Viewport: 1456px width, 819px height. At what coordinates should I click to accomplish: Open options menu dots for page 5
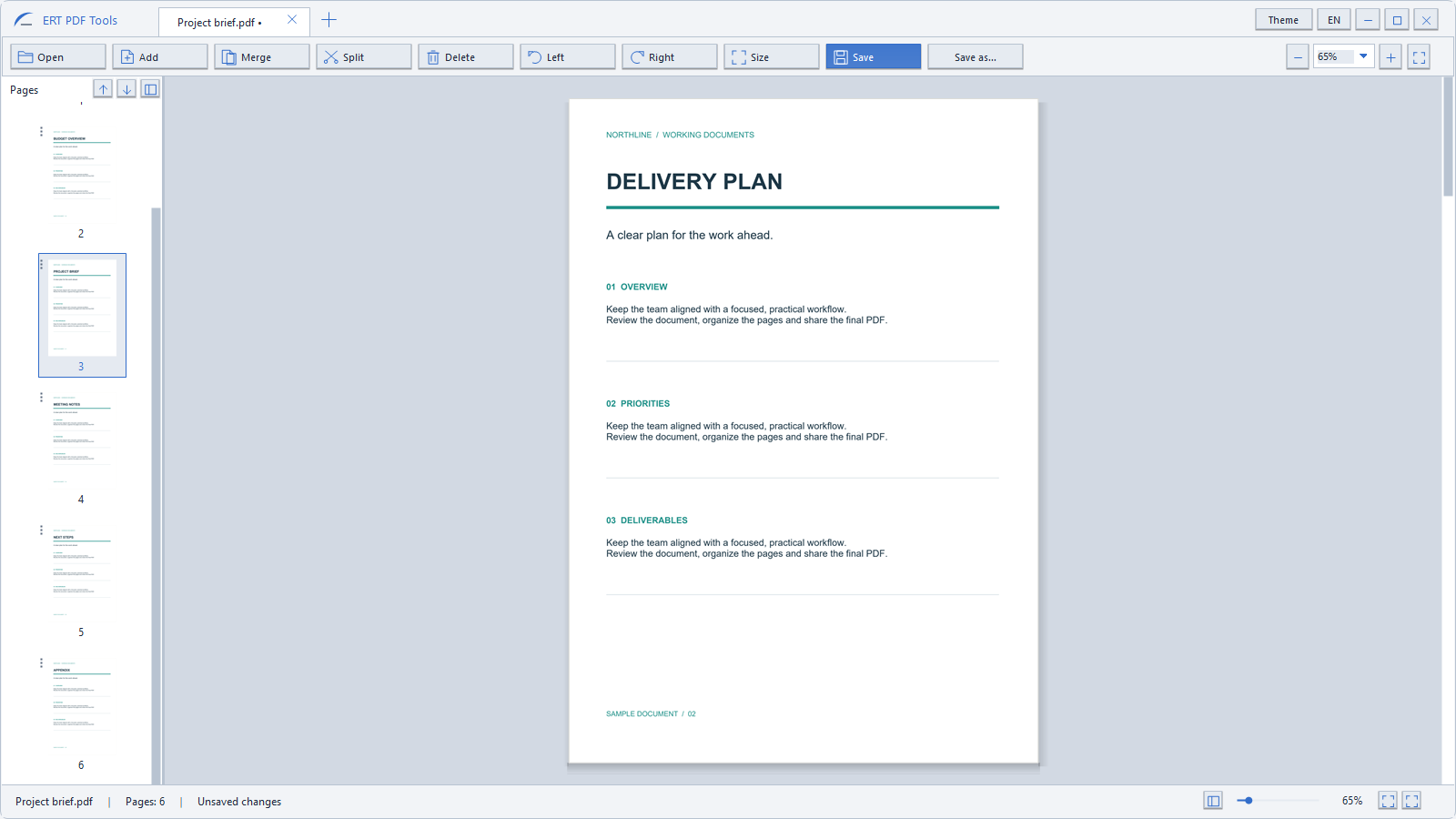click(41, 531)
